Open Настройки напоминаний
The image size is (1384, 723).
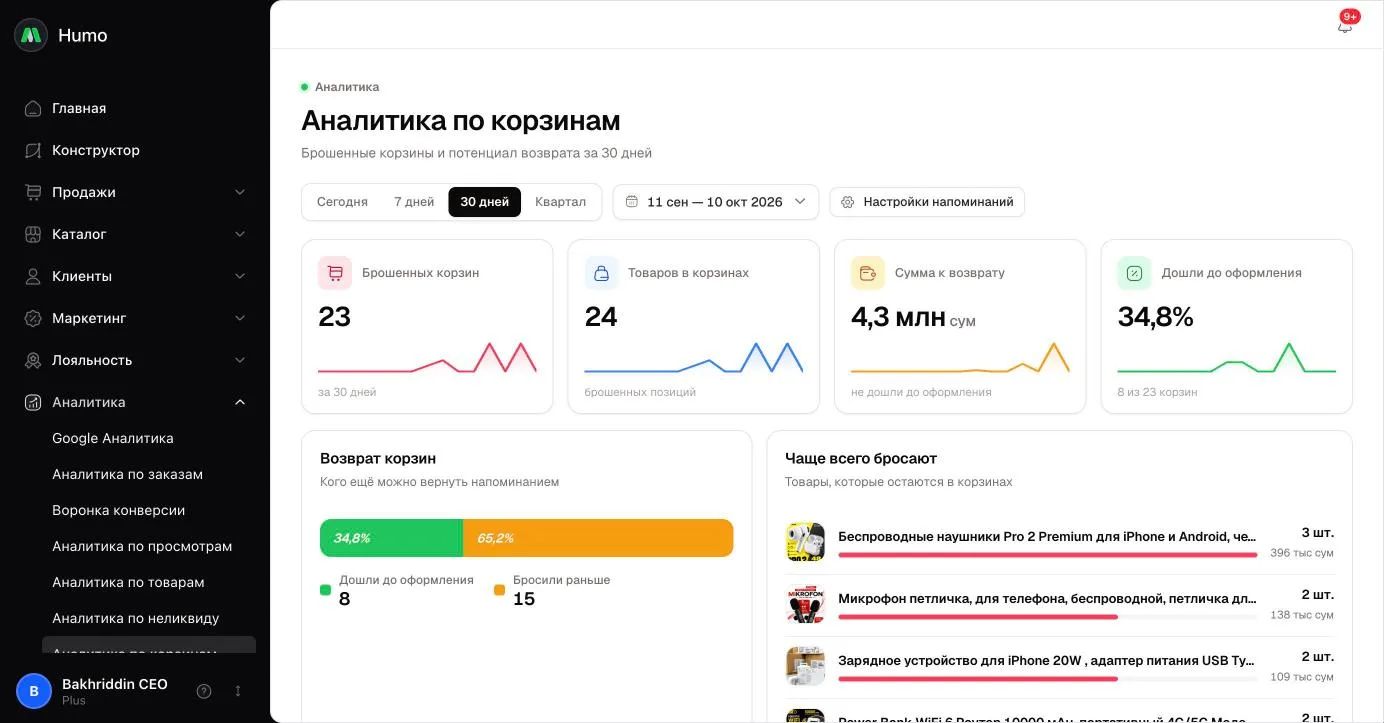pos(927,202)
